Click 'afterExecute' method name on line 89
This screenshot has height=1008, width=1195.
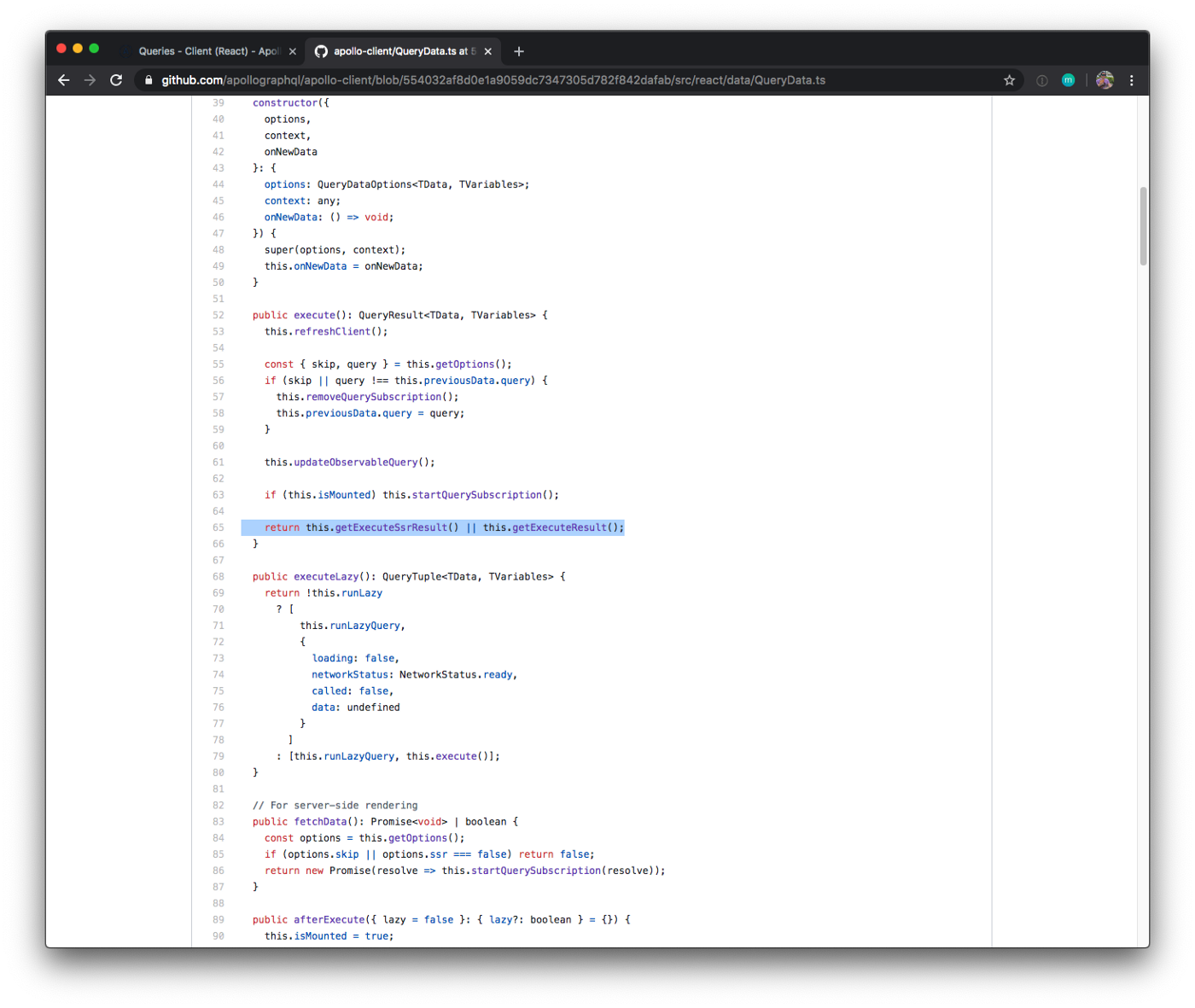(329, 919)
